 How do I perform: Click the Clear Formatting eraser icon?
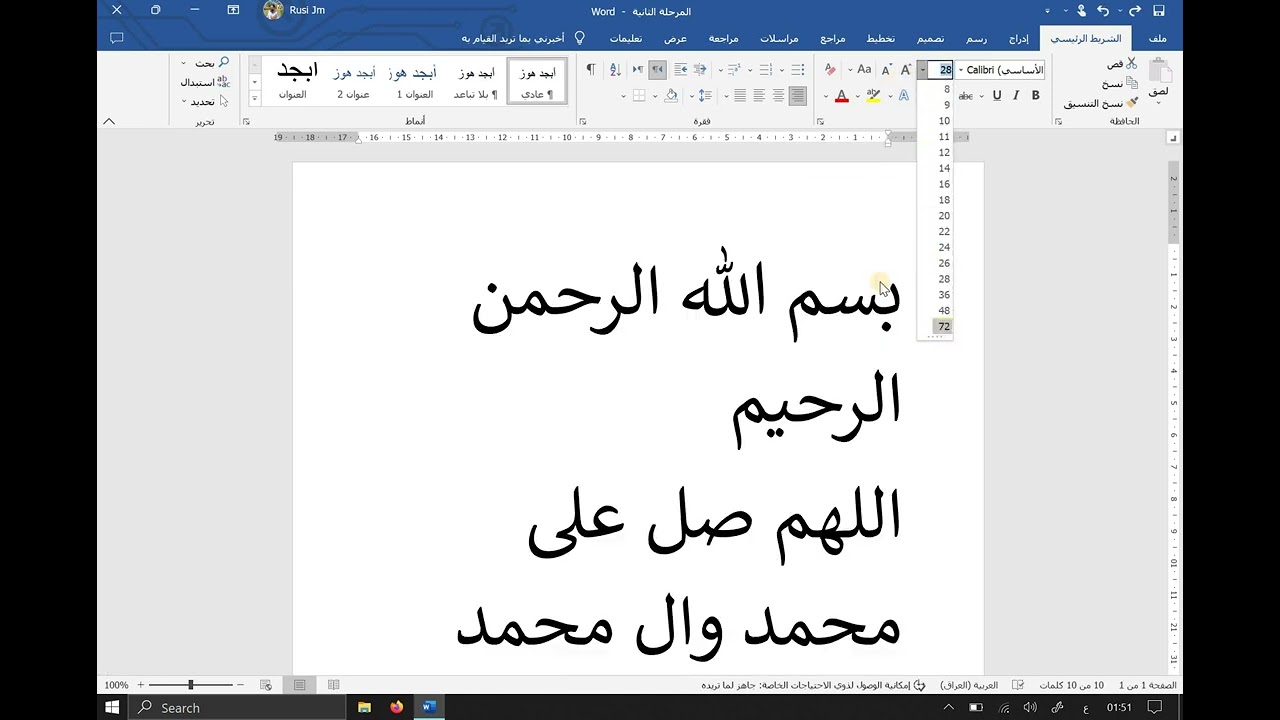[x=830, y=69]
